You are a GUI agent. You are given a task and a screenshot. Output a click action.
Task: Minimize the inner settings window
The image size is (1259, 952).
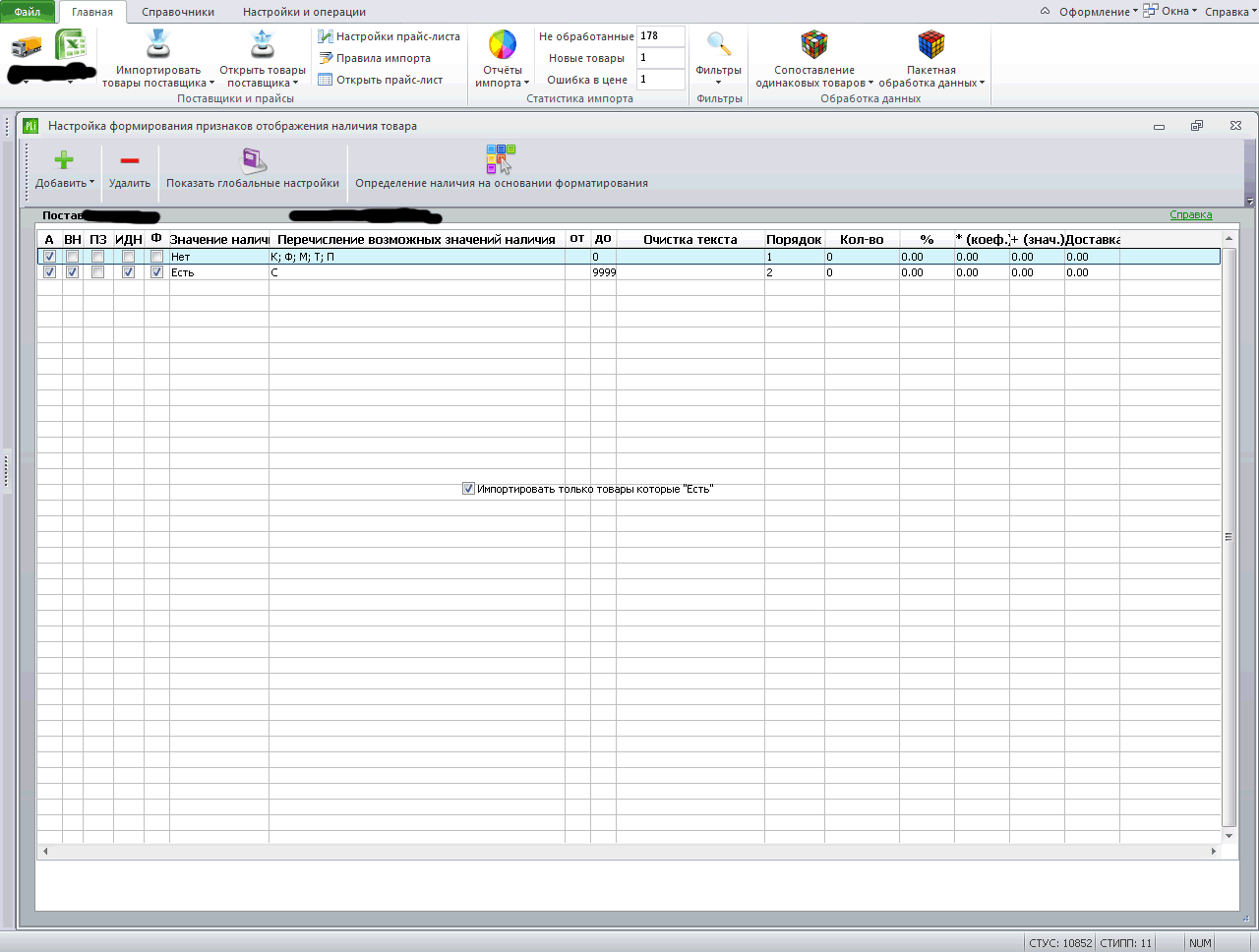click(1159, 126)
